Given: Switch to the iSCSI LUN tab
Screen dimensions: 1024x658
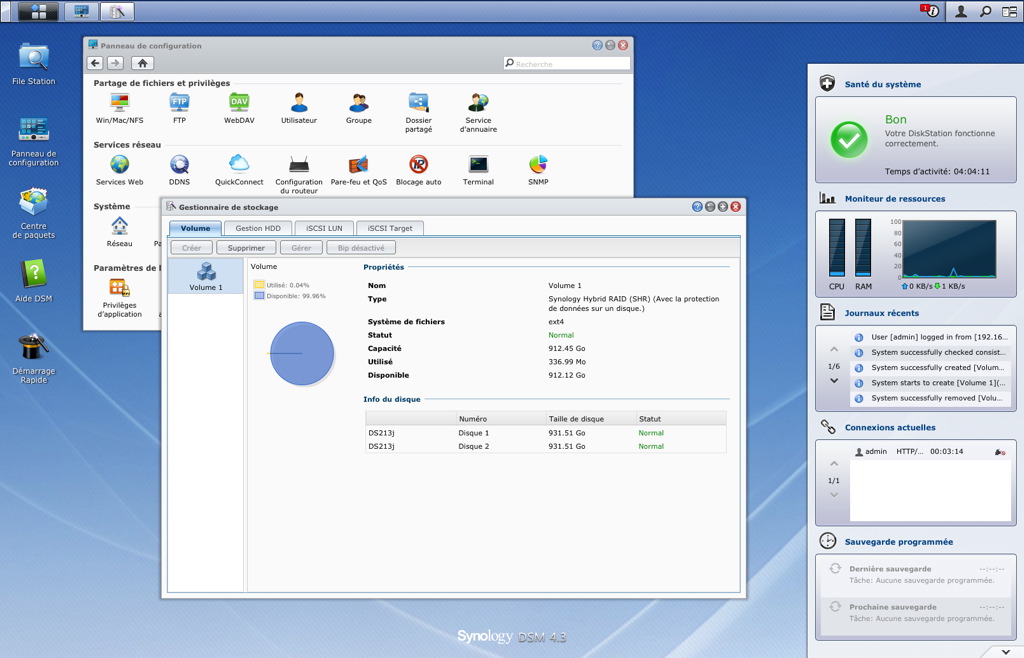Looking at the screenshot, I should (324, 228).
